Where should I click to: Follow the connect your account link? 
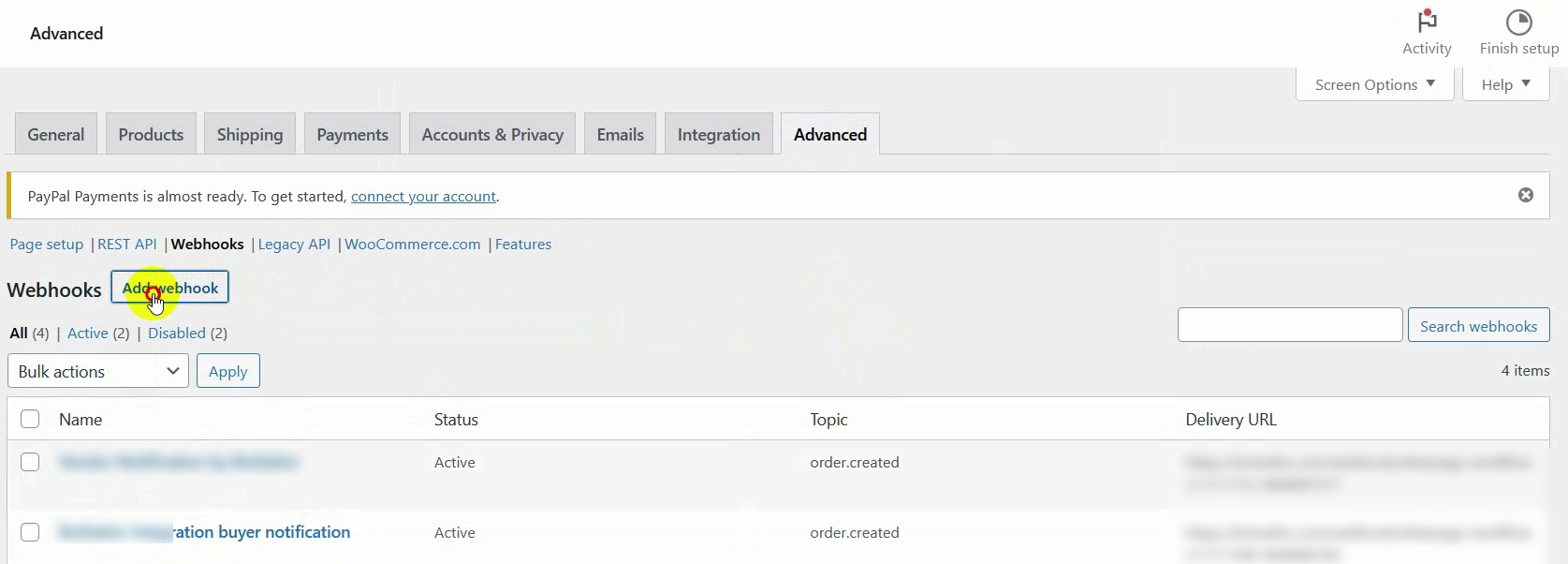(x=423, y=196)
